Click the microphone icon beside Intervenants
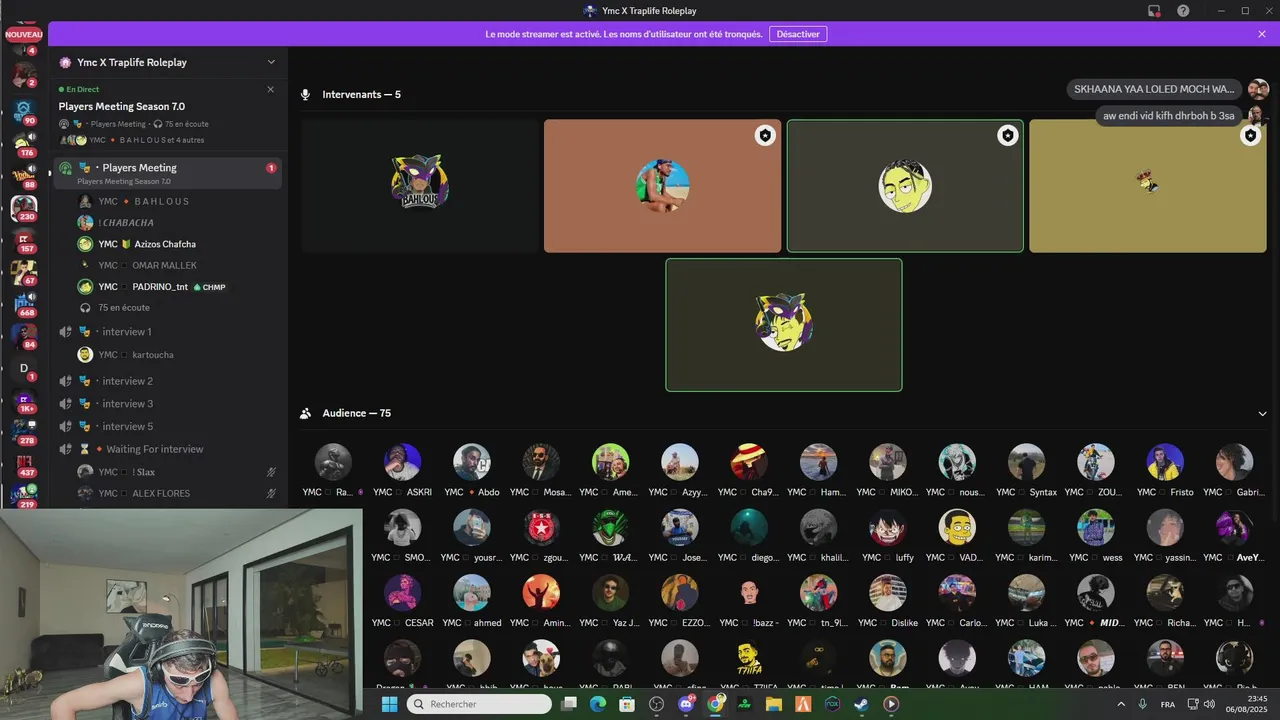The width and height of the screenshot is (1280, 720). (x=306, y=94)
